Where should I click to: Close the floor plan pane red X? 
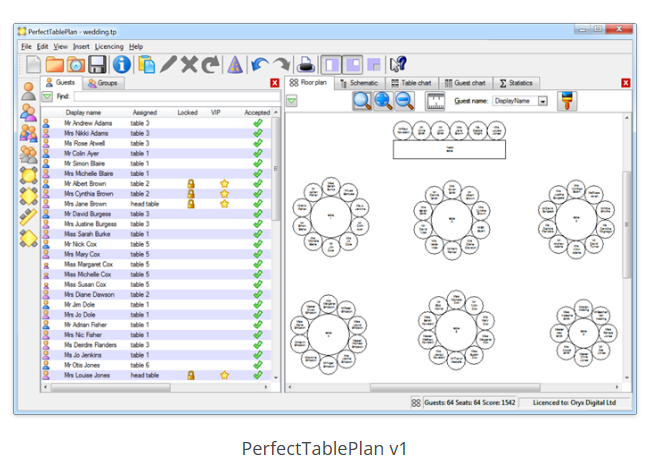click(x=626, y=83)
